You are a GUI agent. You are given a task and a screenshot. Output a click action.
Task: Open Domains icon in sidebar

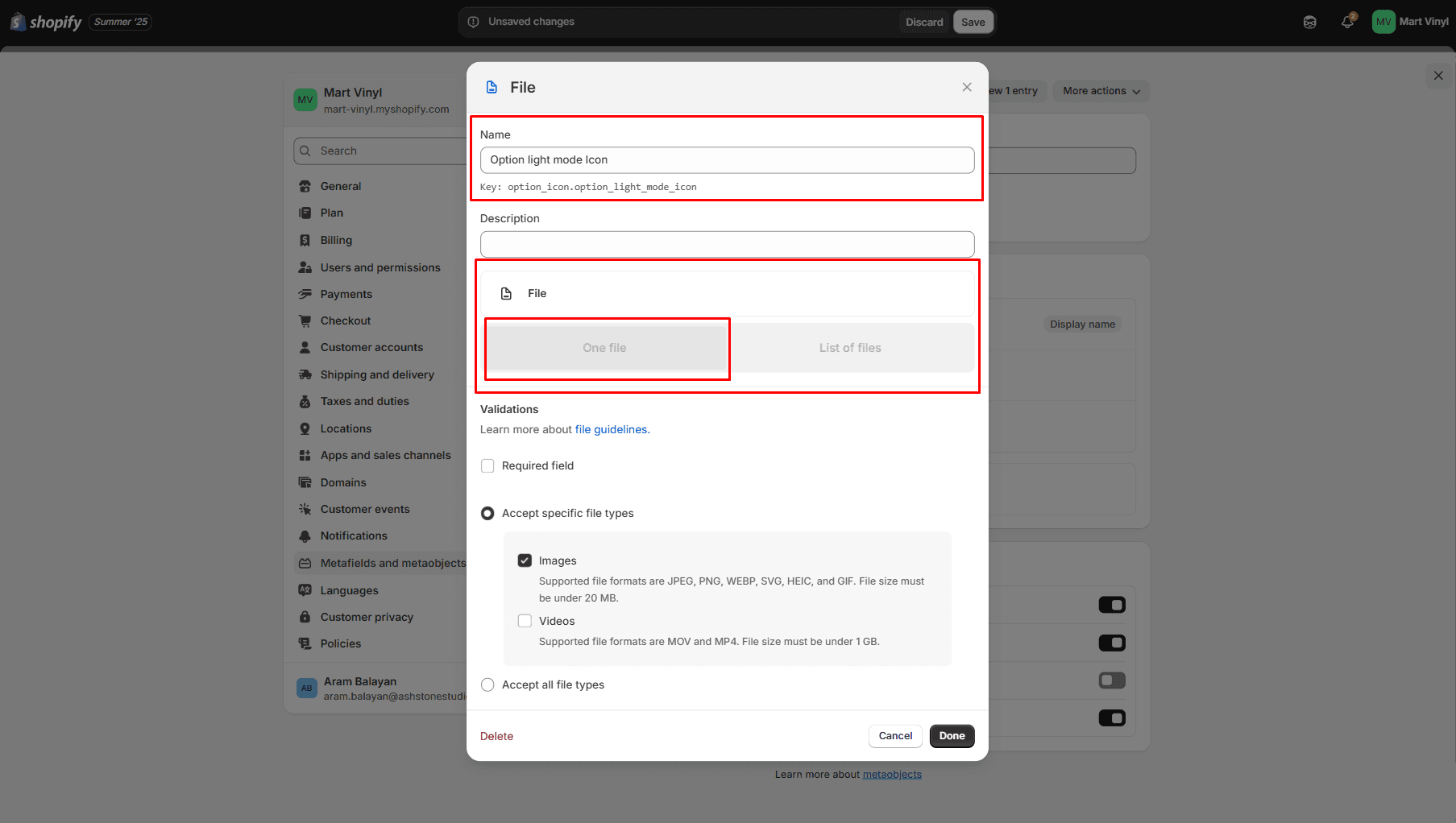tap(305, 482)
